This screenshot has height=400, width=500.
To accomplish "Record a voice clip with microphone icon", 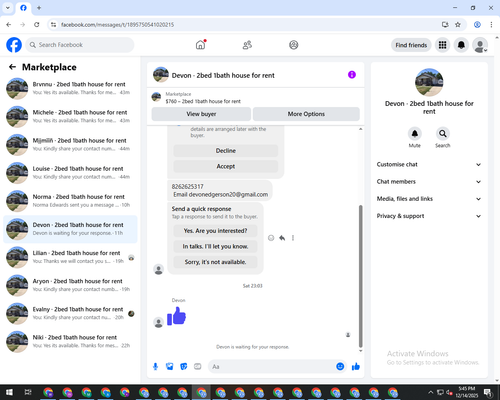I will (x=155, y=367).
